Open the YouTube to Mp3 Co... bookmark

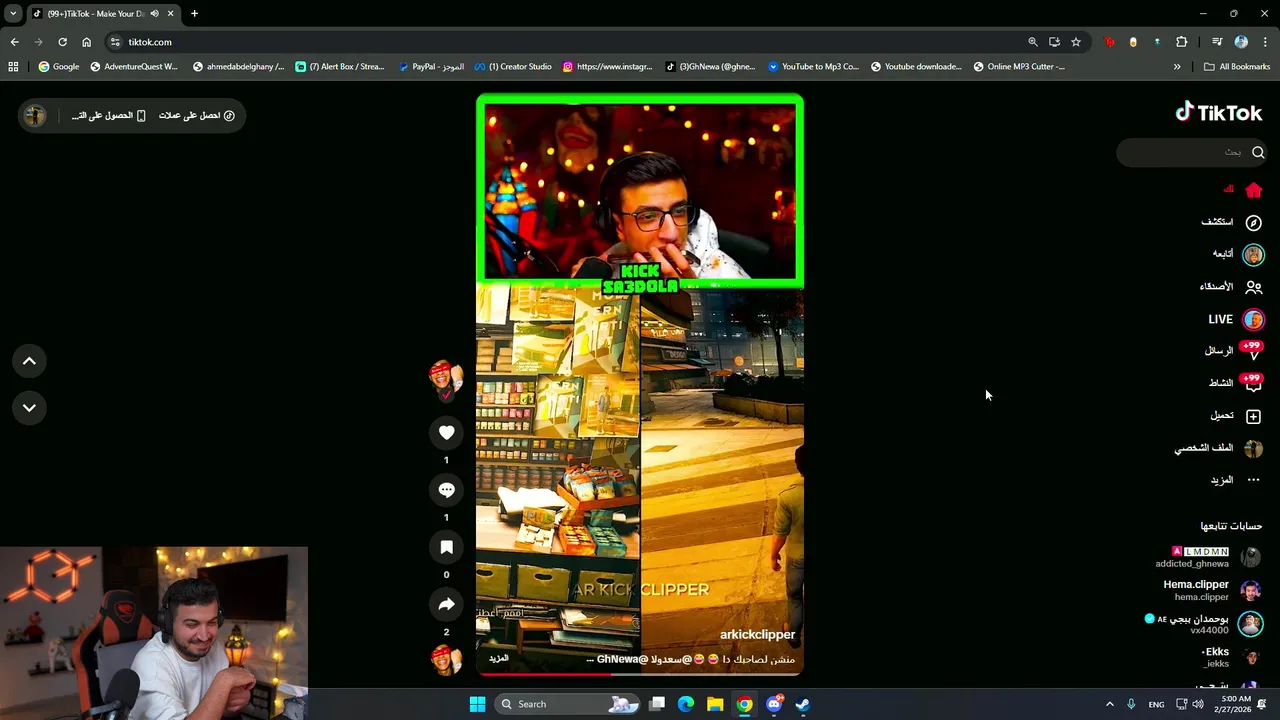coord(813,67)
